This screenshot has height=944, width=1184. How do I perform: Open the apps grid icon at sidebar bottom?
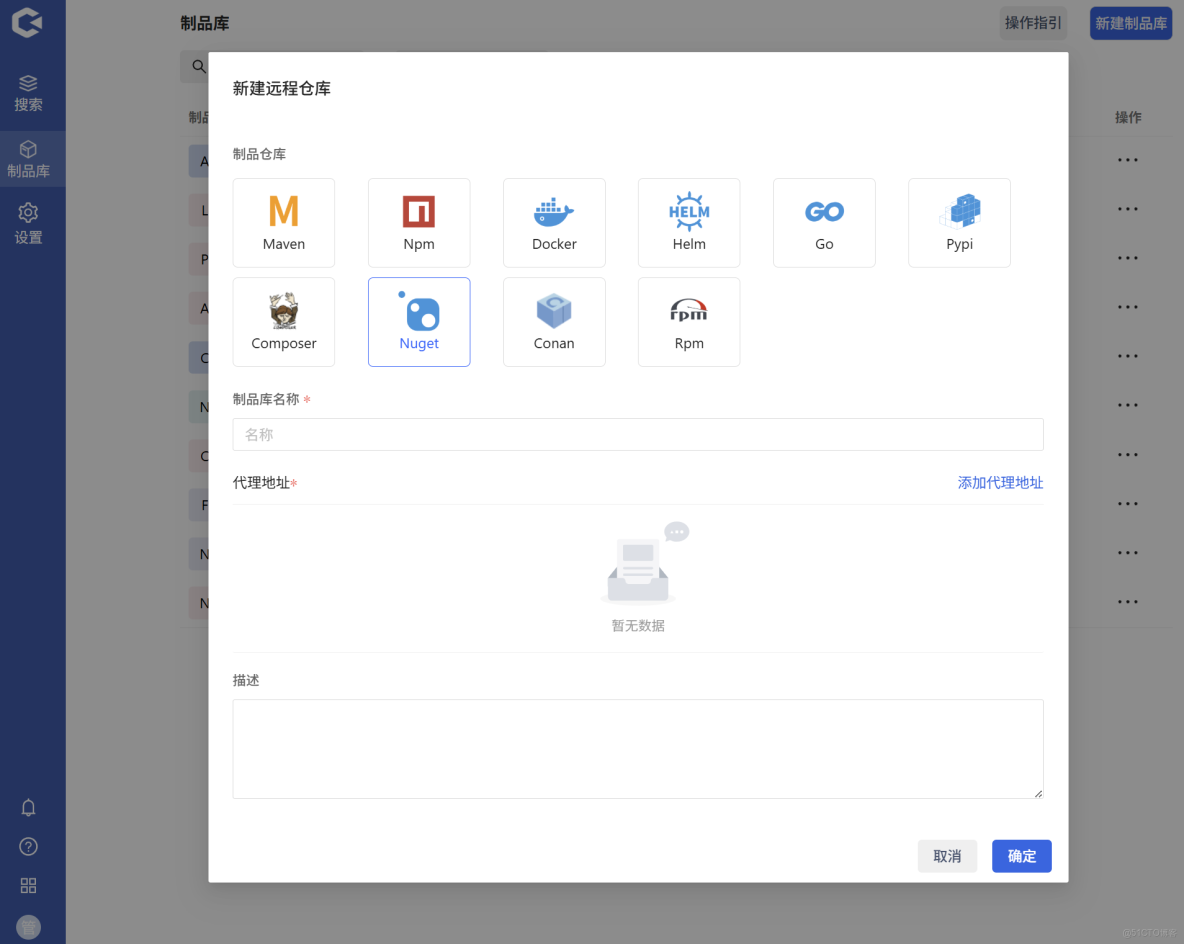pyautogui.click(x=28, y=885)
